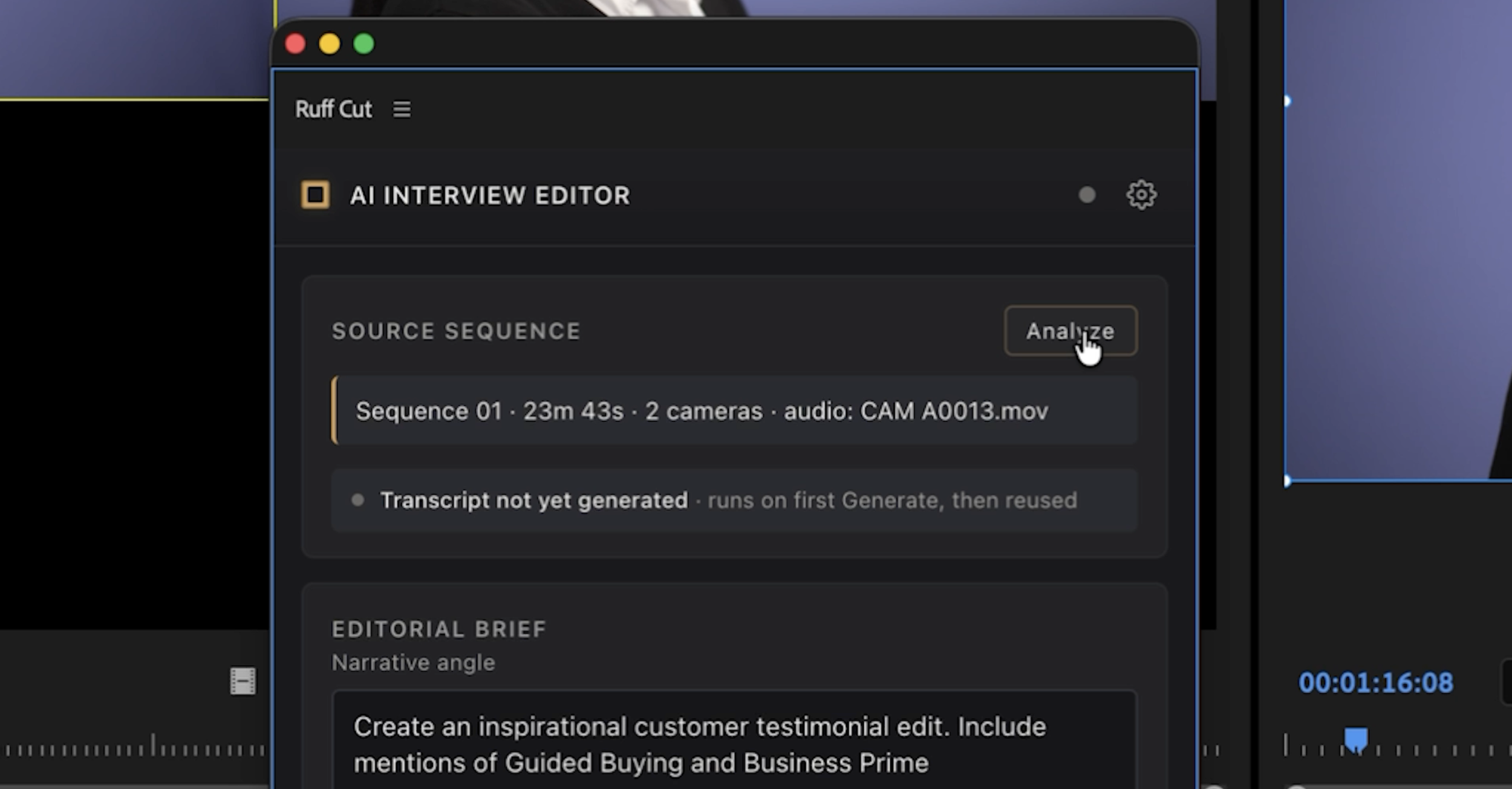Click the filmstrip drag-video-only icon
Screen dimensions: 1512x789
(x=243, y=681)
